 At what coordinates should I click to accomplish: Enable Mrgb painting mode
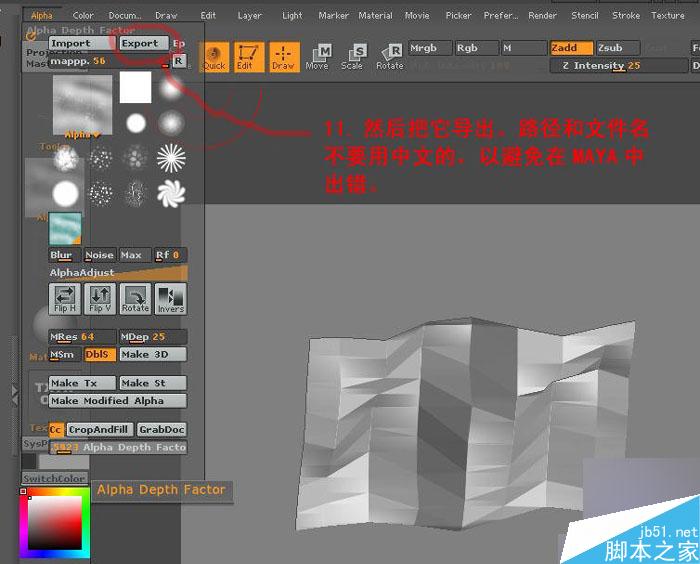click(x=430, y=48)
